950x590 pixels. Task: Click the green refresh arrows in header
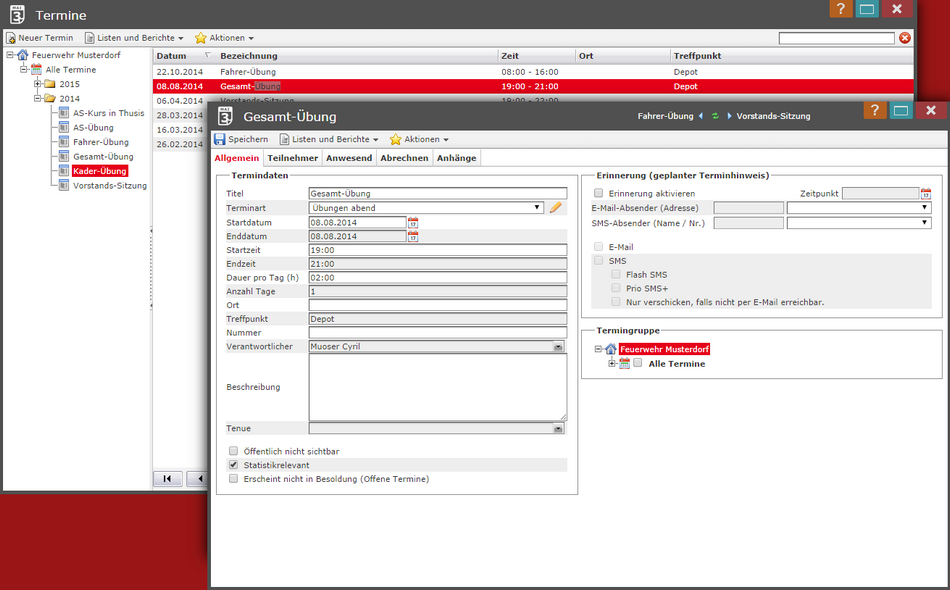tap(715, 116)
